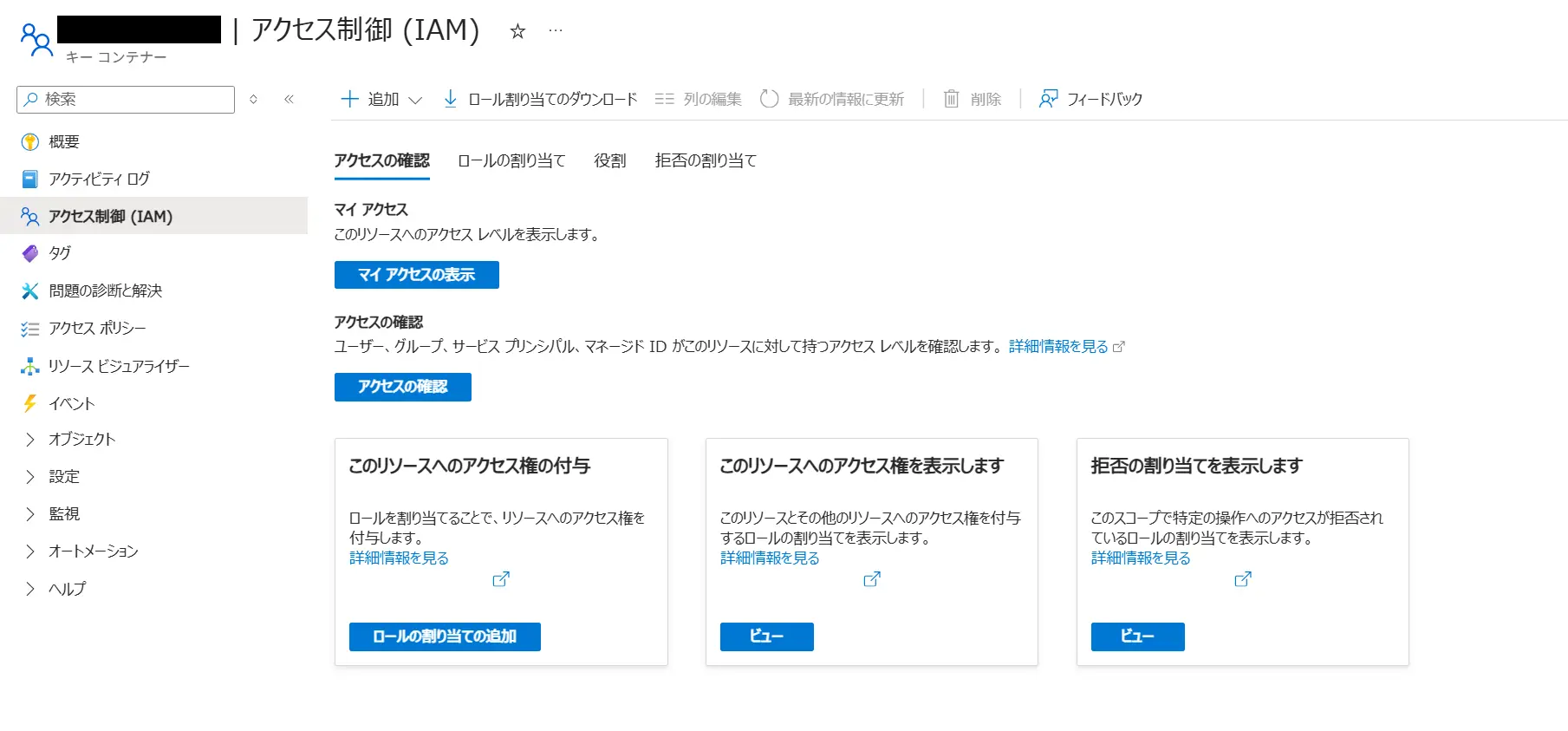Click the 最新の情報に更新 refresh icon
Image resolution: width=1568 pixels, height=731 pixels.
pos(769,99)
